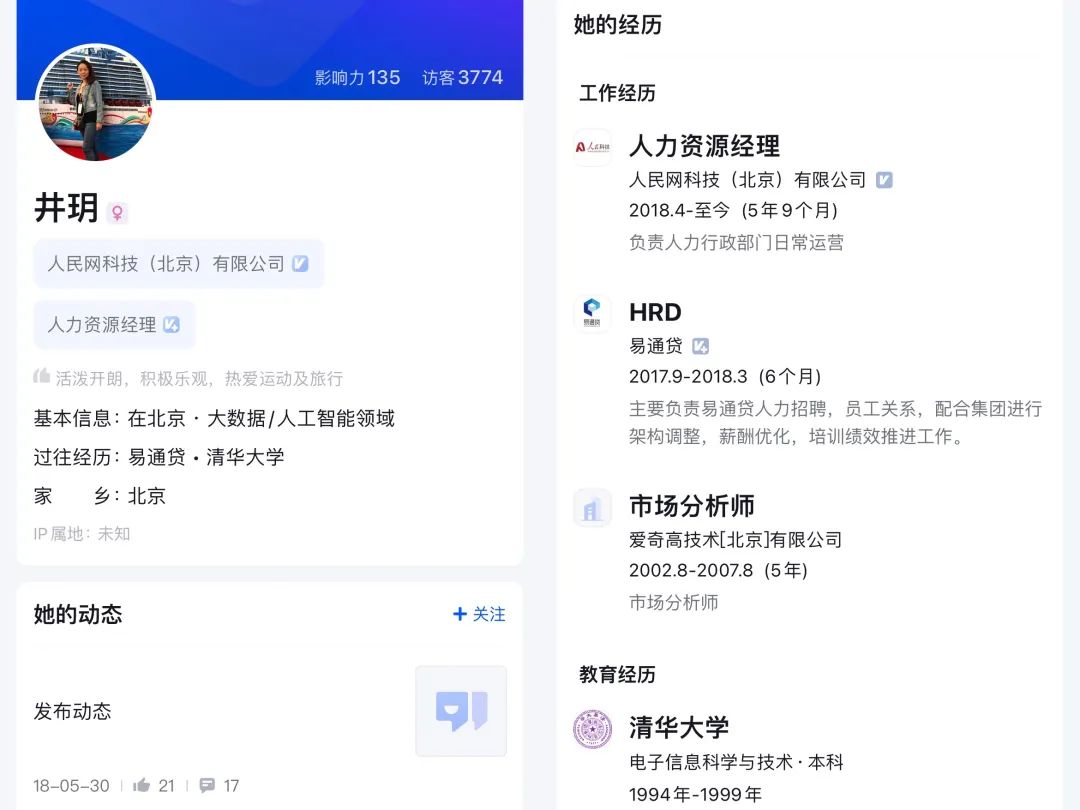Click the pink female gender icon

[118, 213]
